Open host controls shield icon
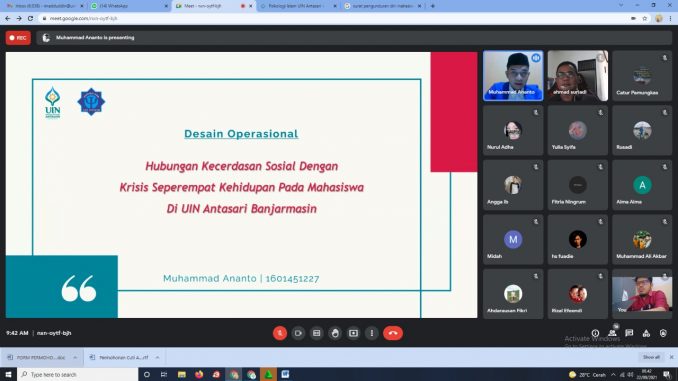The height and width of the screenshot is (381, 678). 663,333
